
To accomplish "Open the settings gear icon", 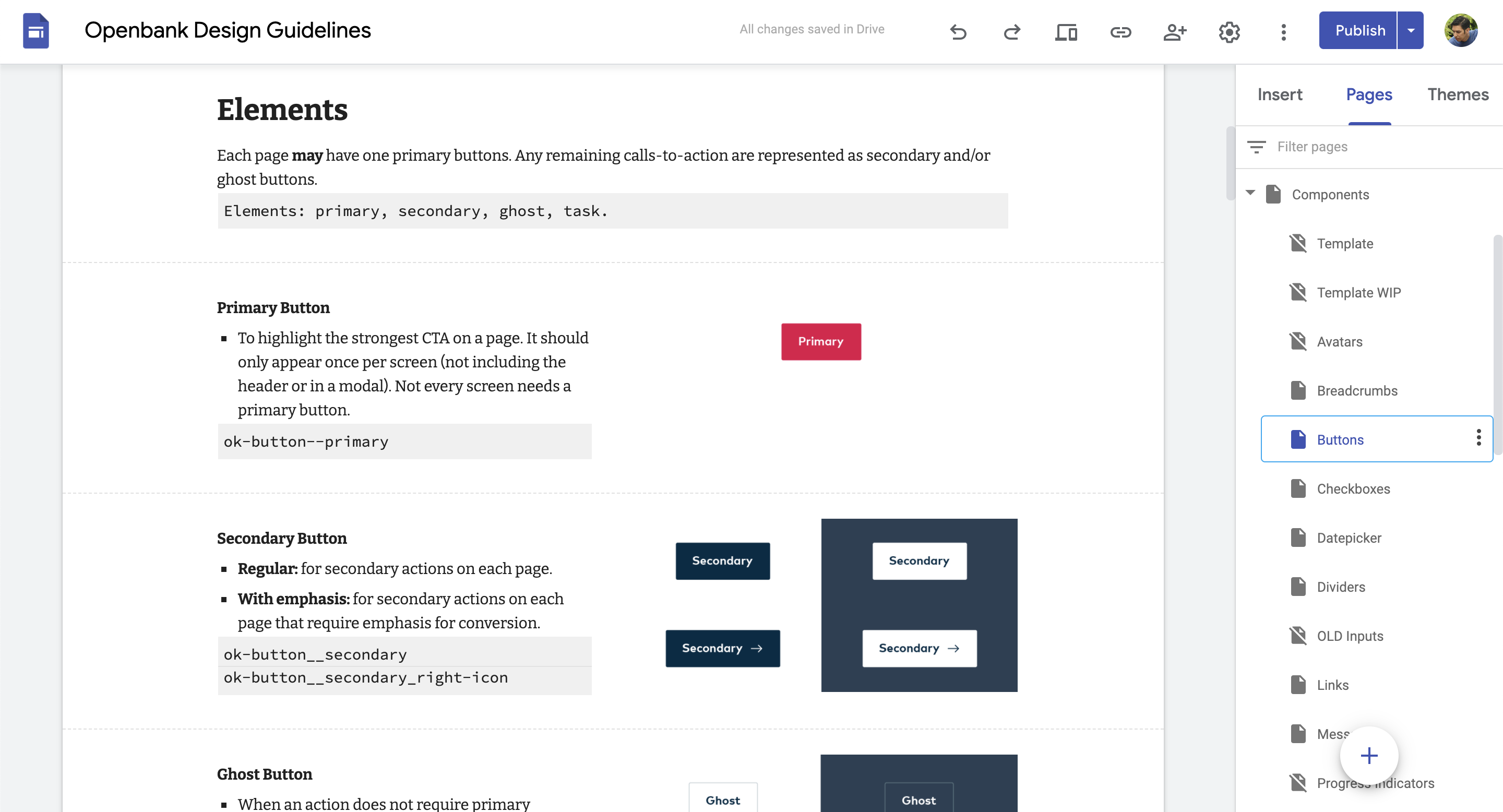I will [1230, 31].
